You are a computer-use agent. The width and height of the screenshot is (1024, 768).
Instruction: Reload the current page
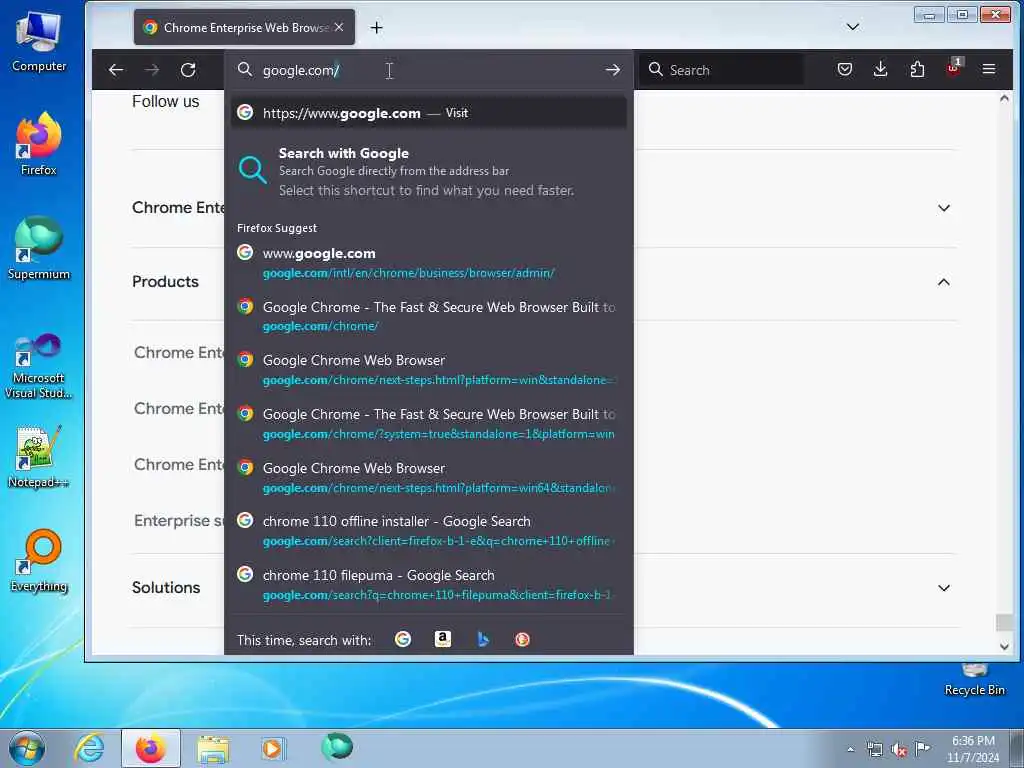(x=188, y=70)
